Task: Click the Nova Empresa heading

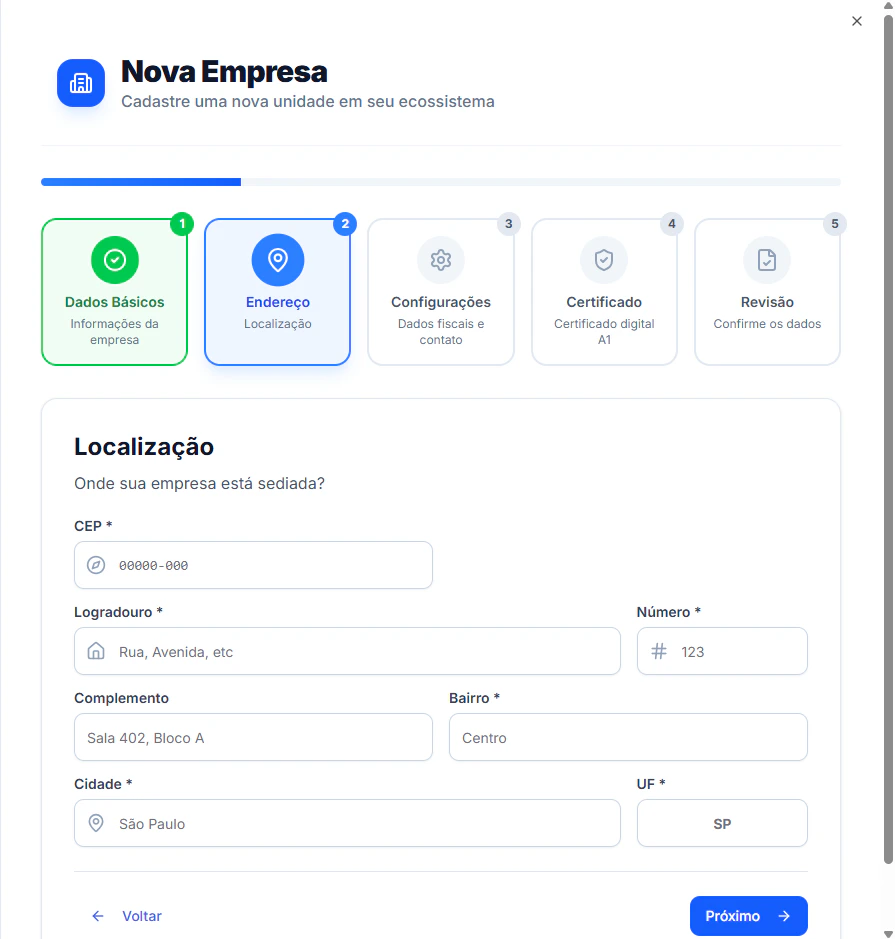Action: [x=224, y=71]
